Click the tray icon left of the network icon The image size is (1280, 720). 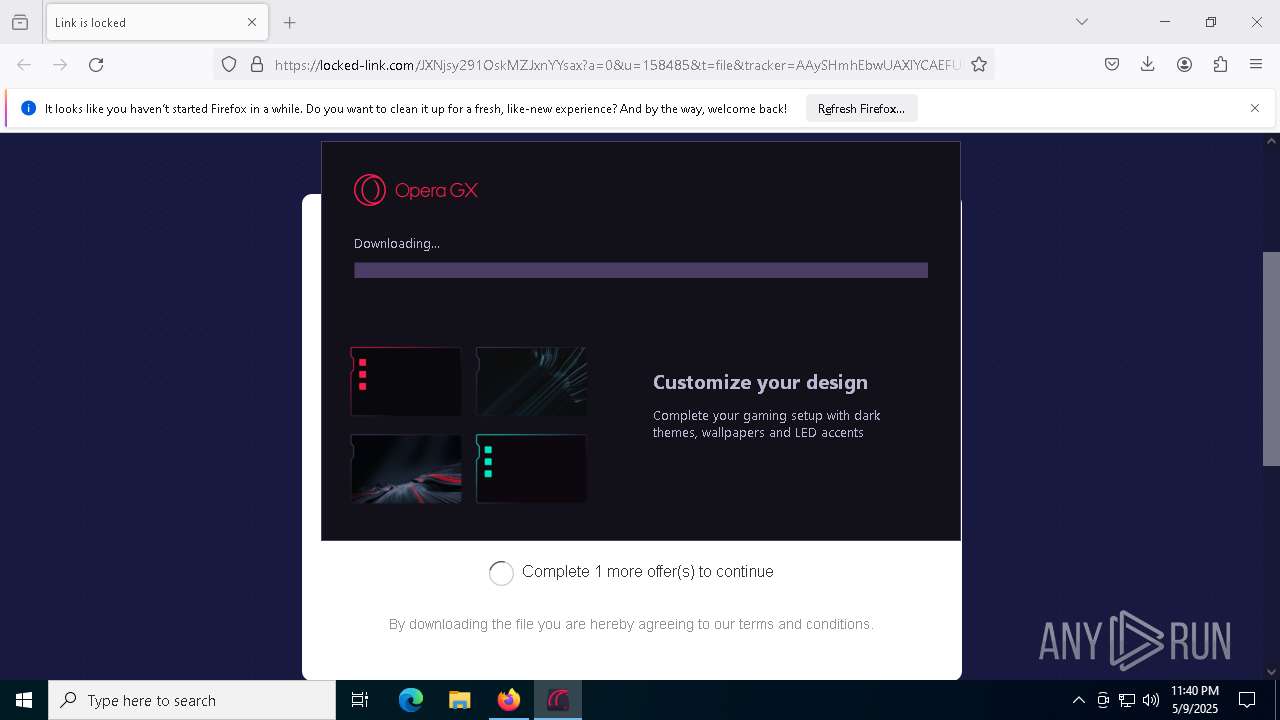(1103, 700)
